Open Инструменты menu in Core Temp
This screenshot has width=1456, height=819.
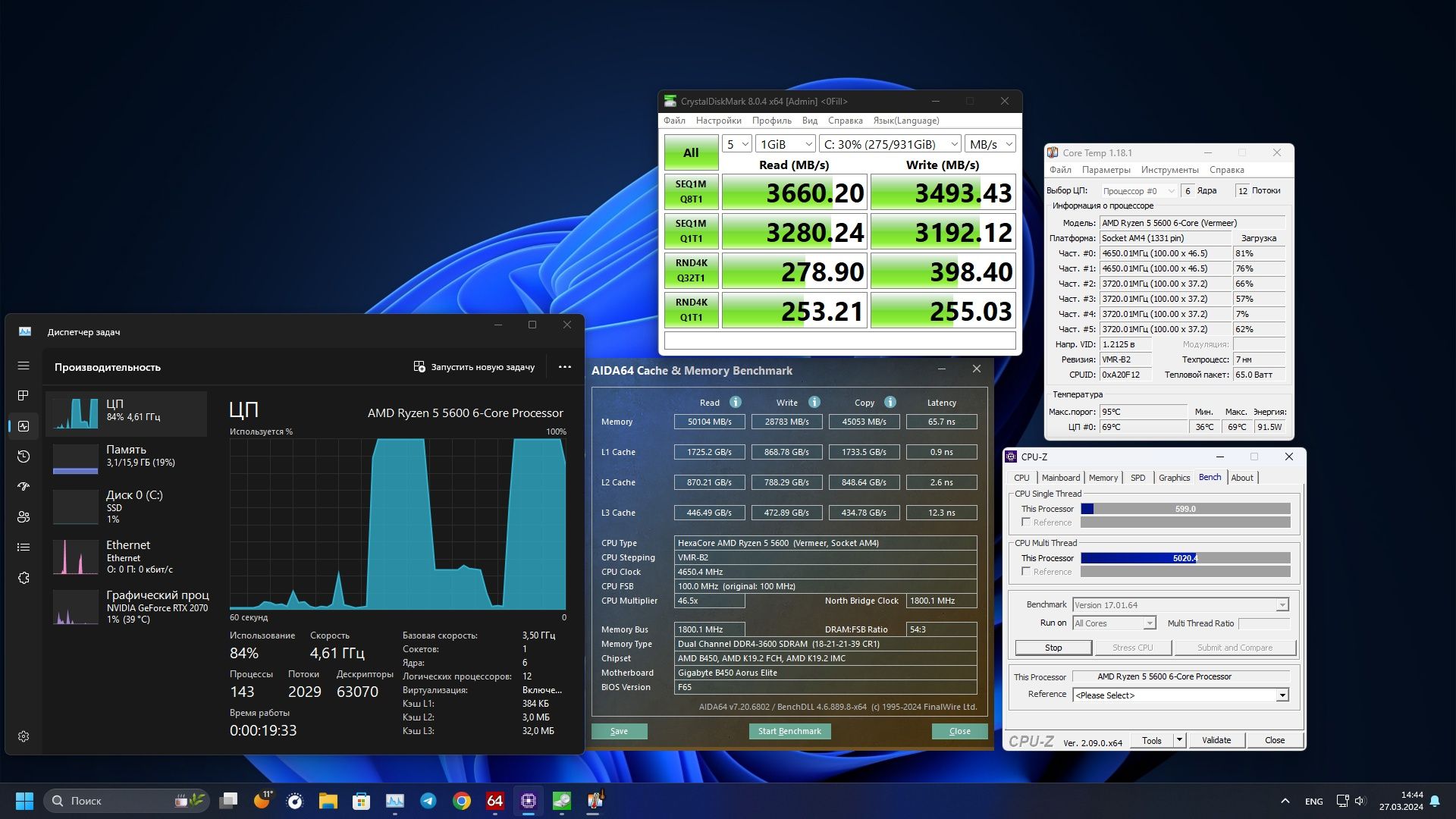point(1169,170)
